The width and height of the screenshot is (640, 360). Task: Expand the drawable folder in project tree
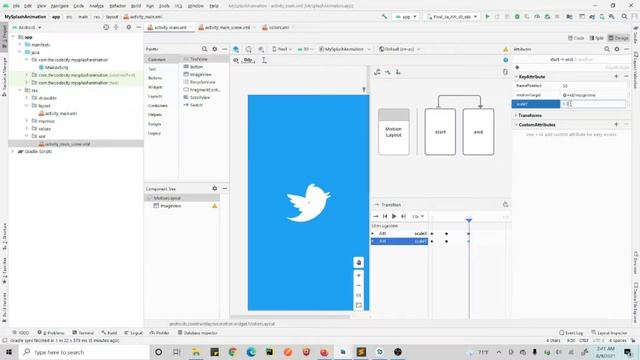click(27, 98)
